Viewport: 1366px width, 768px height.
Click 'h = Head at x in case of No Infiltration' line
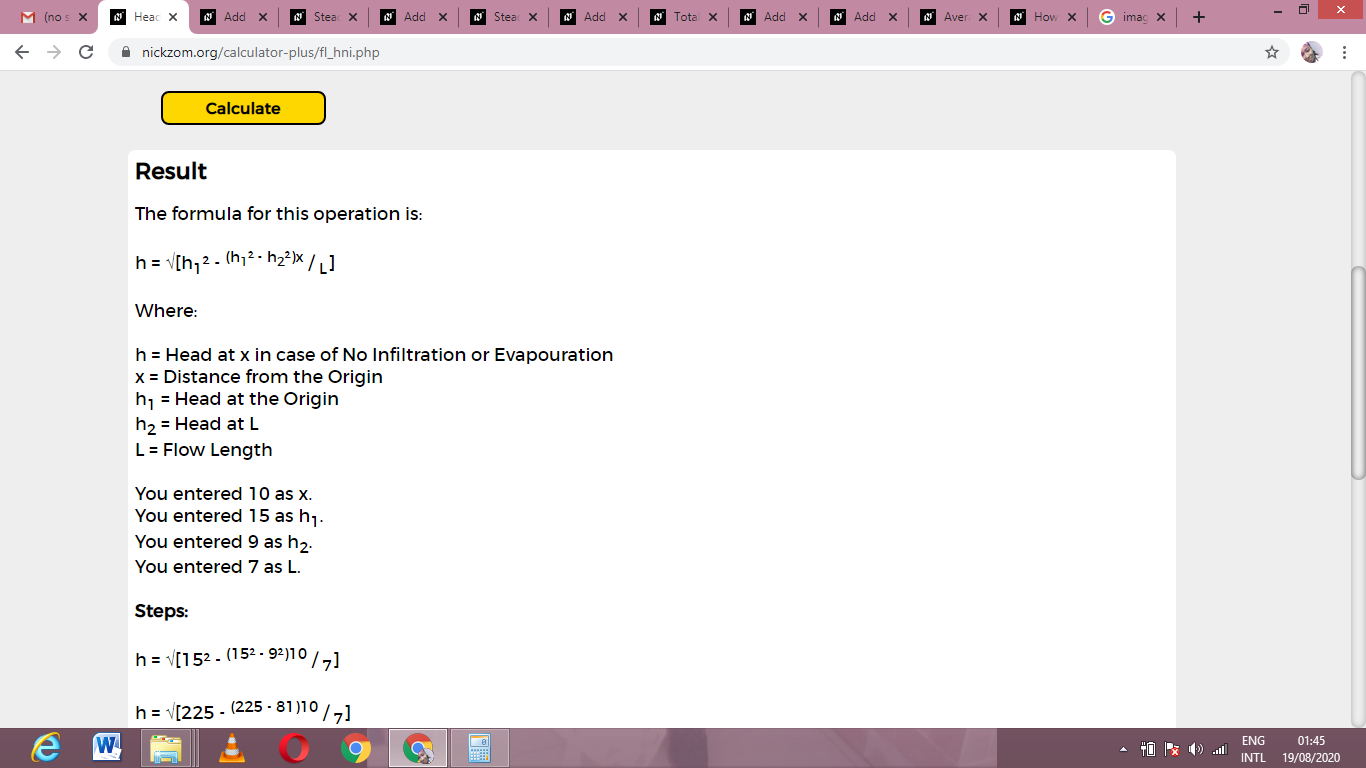374,355
